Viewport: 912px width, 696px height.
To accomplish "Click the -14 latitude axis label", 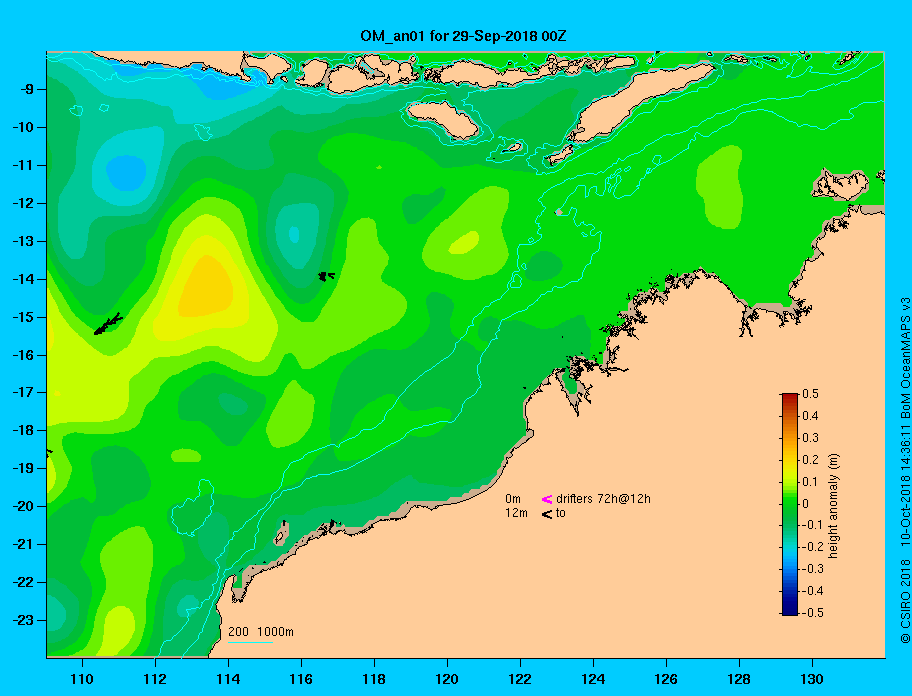I will coord(24,279).
